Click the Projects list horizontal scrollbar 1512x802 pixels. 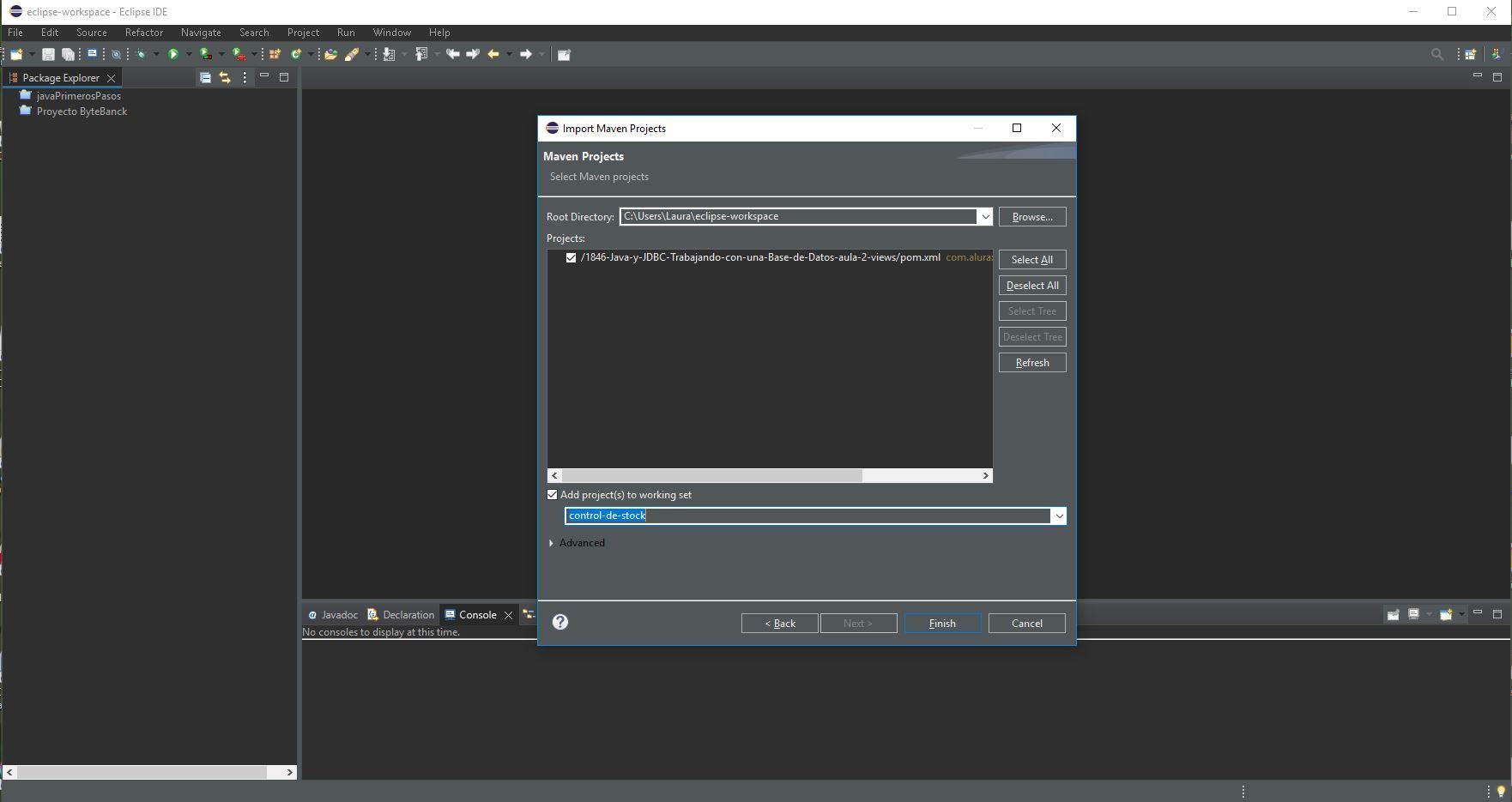(x=711, y=475)
